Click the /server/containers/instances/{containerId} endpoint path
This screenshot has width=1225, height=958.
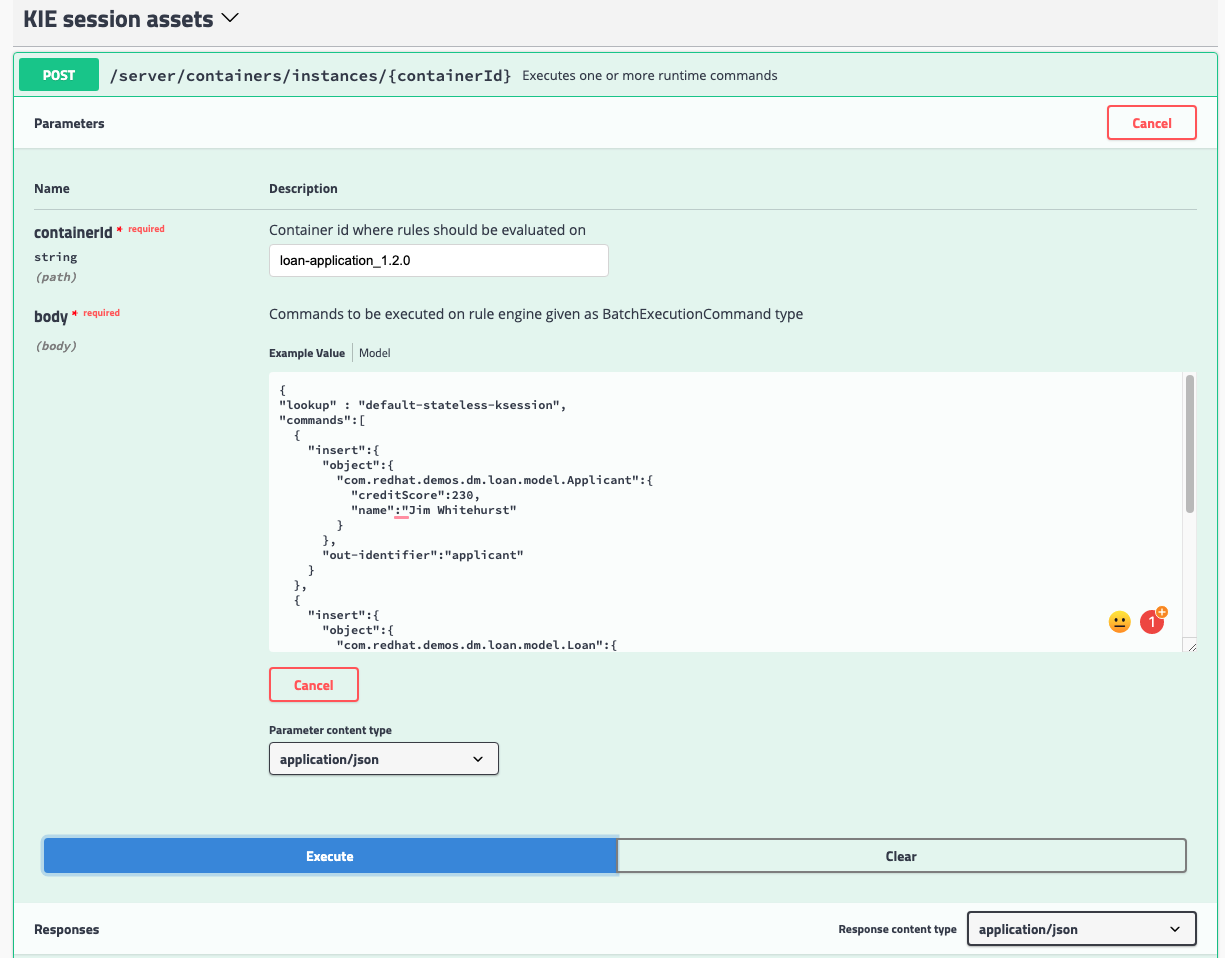[x=310, y=76]
